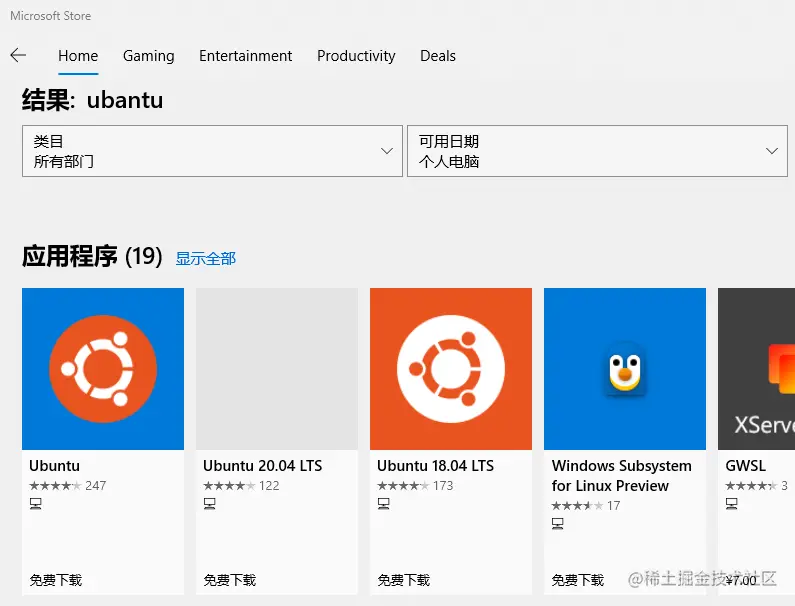Image resolution: width=795 pixels, height=606 pixels.
Task: Click the 显示全部 link
Action: tap(206, 259)
